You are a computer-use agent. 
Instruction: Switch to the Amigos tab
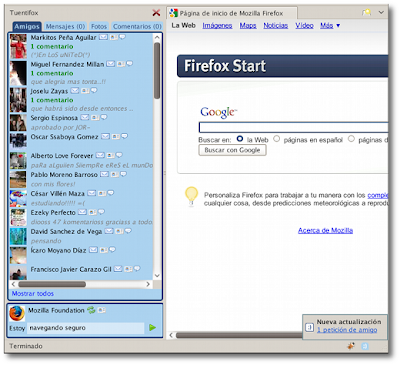(x=27, y=26)
